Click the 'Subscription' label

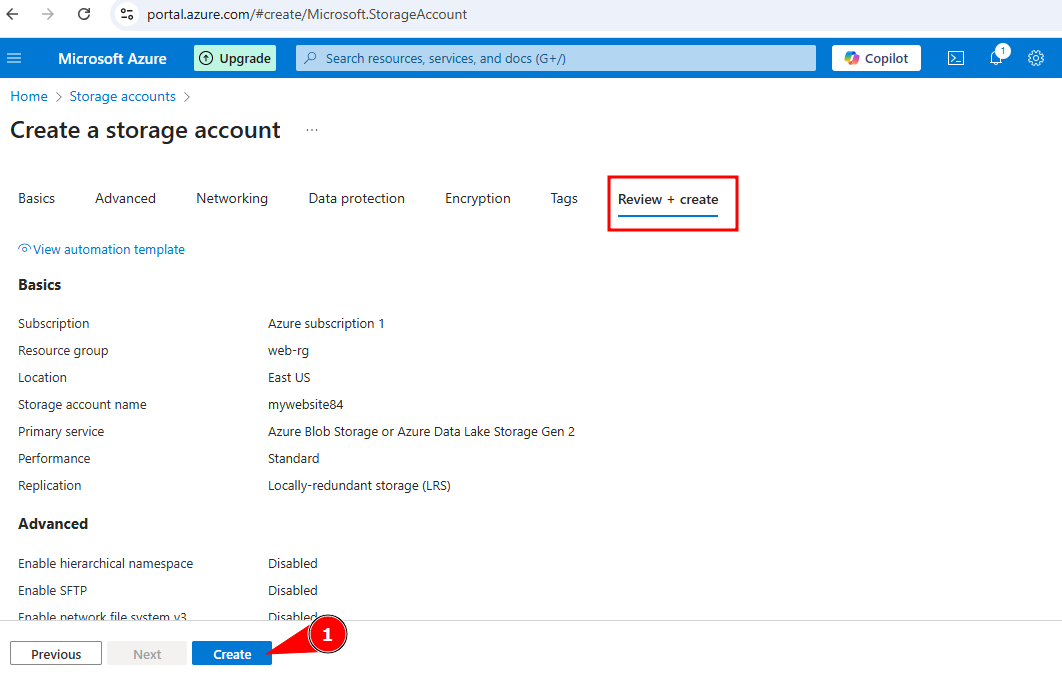point(54,324)
